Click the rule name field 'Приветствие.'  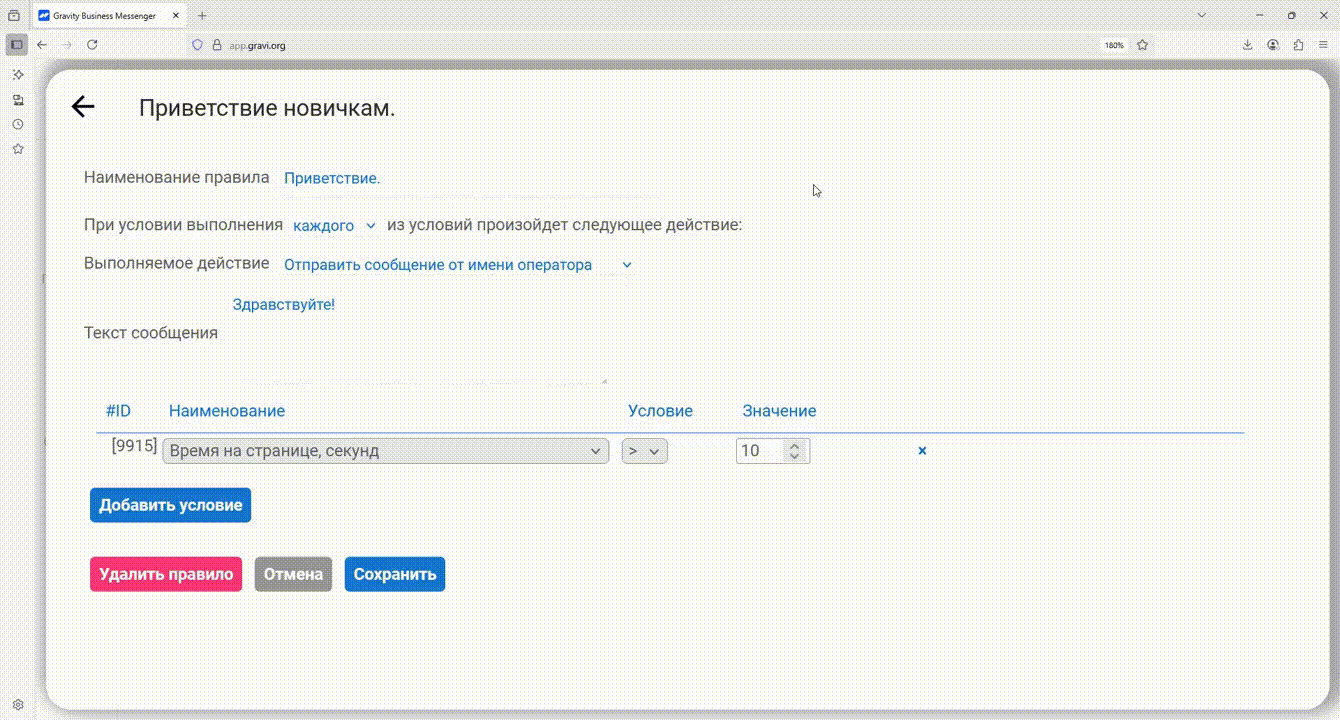(332, 178)
